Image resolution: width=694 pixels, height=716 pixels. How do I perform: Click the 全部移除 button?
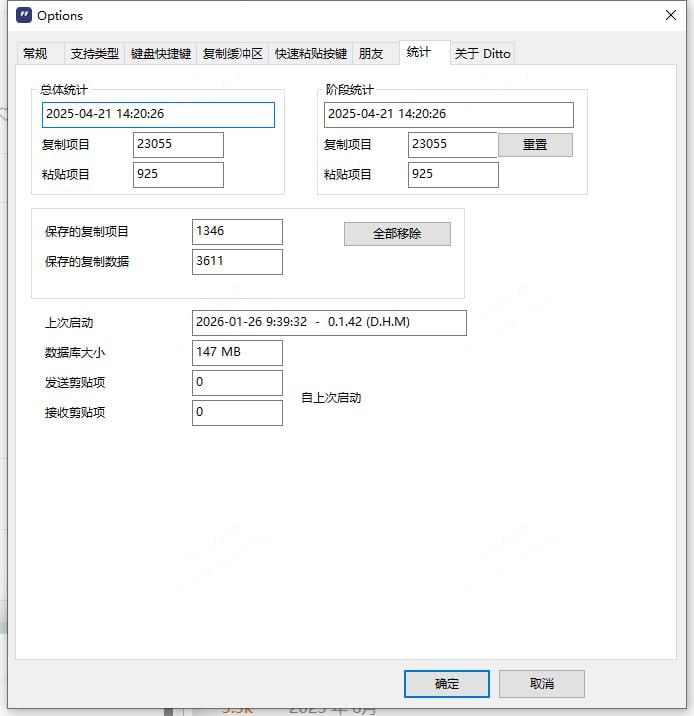[x=397, y=234]
